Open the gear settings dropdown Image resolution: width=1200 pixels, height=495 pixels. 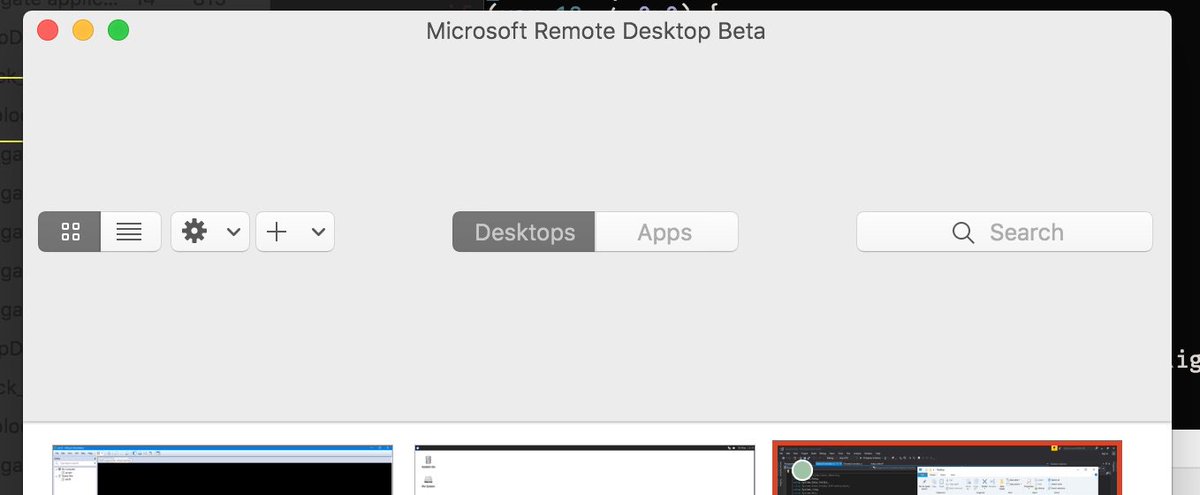click(210, 232)
